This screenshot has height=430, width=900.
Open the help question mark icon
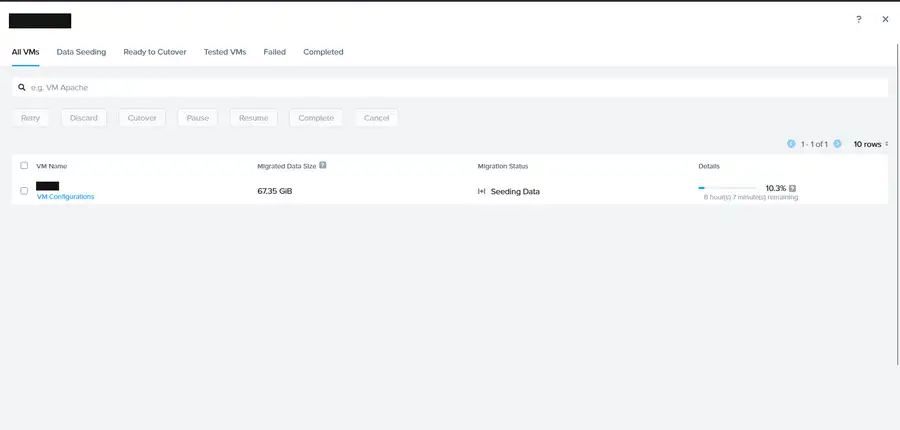(x=859, y=19)
